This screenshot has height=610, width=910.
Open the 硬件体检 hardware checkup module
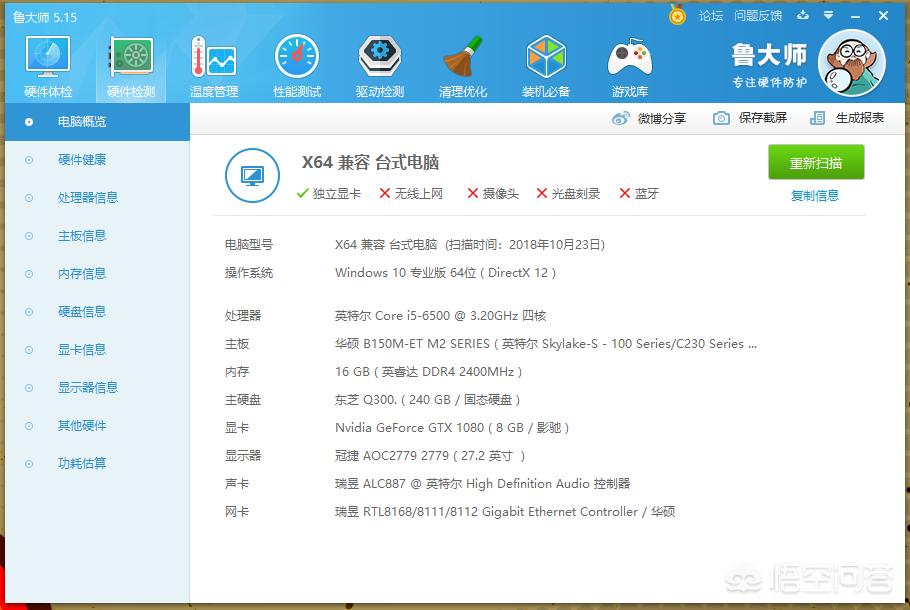point(47,66)
